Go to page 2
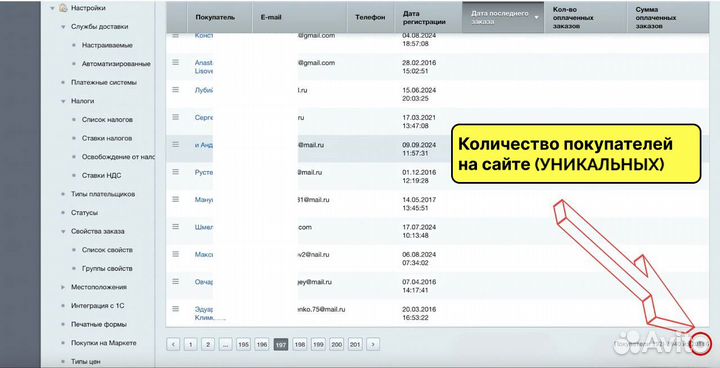This screenshot has height=368, width=720. (x=208, y=344)
